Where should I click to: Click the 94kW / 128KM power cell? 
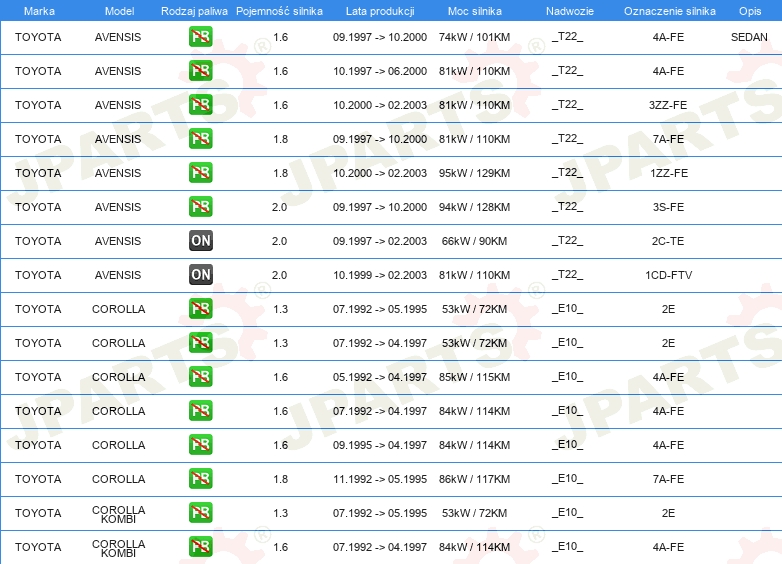(x=474, y=207)
